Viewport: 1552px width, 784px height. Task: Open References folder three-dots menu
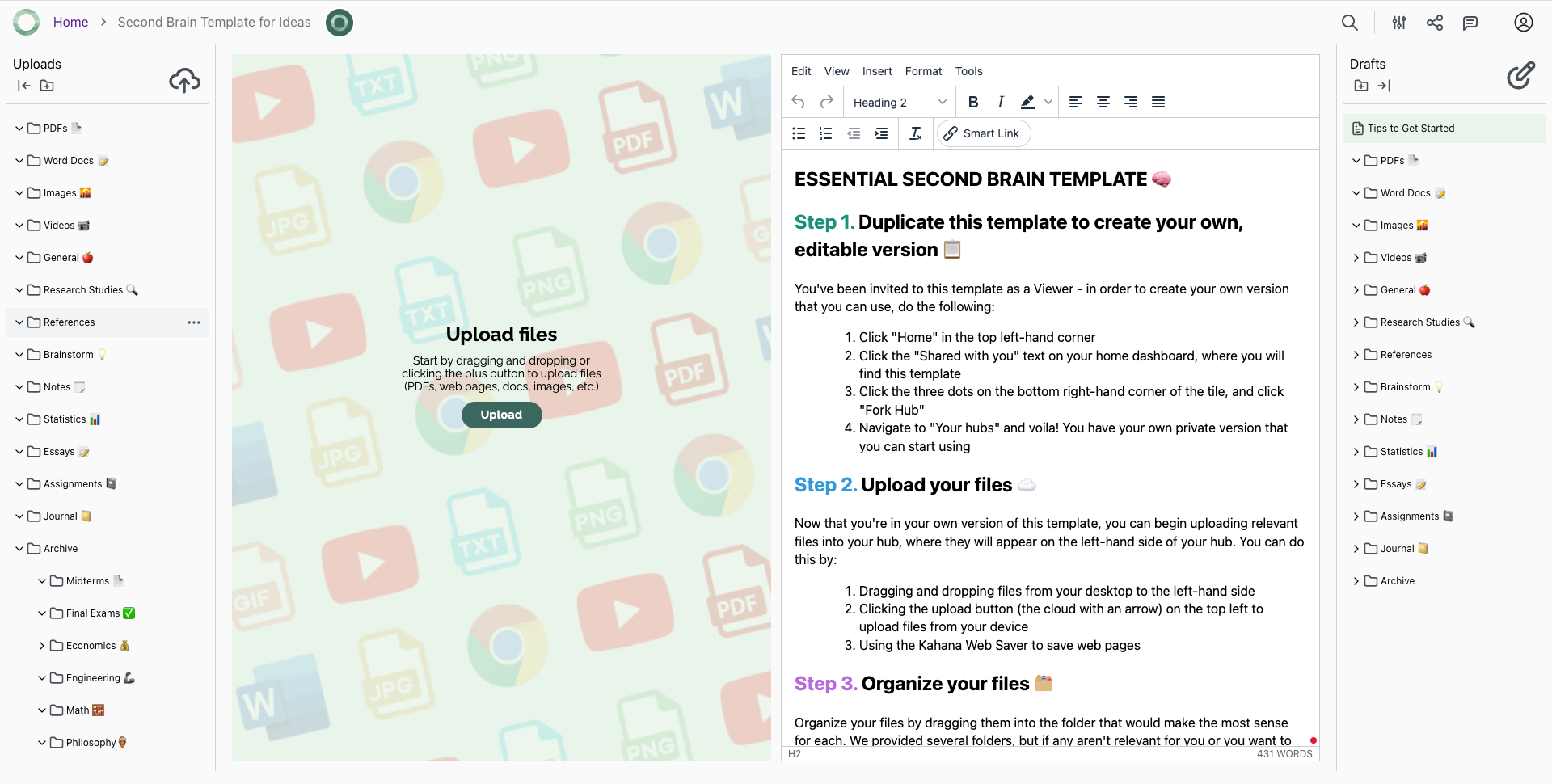[194, 322]
